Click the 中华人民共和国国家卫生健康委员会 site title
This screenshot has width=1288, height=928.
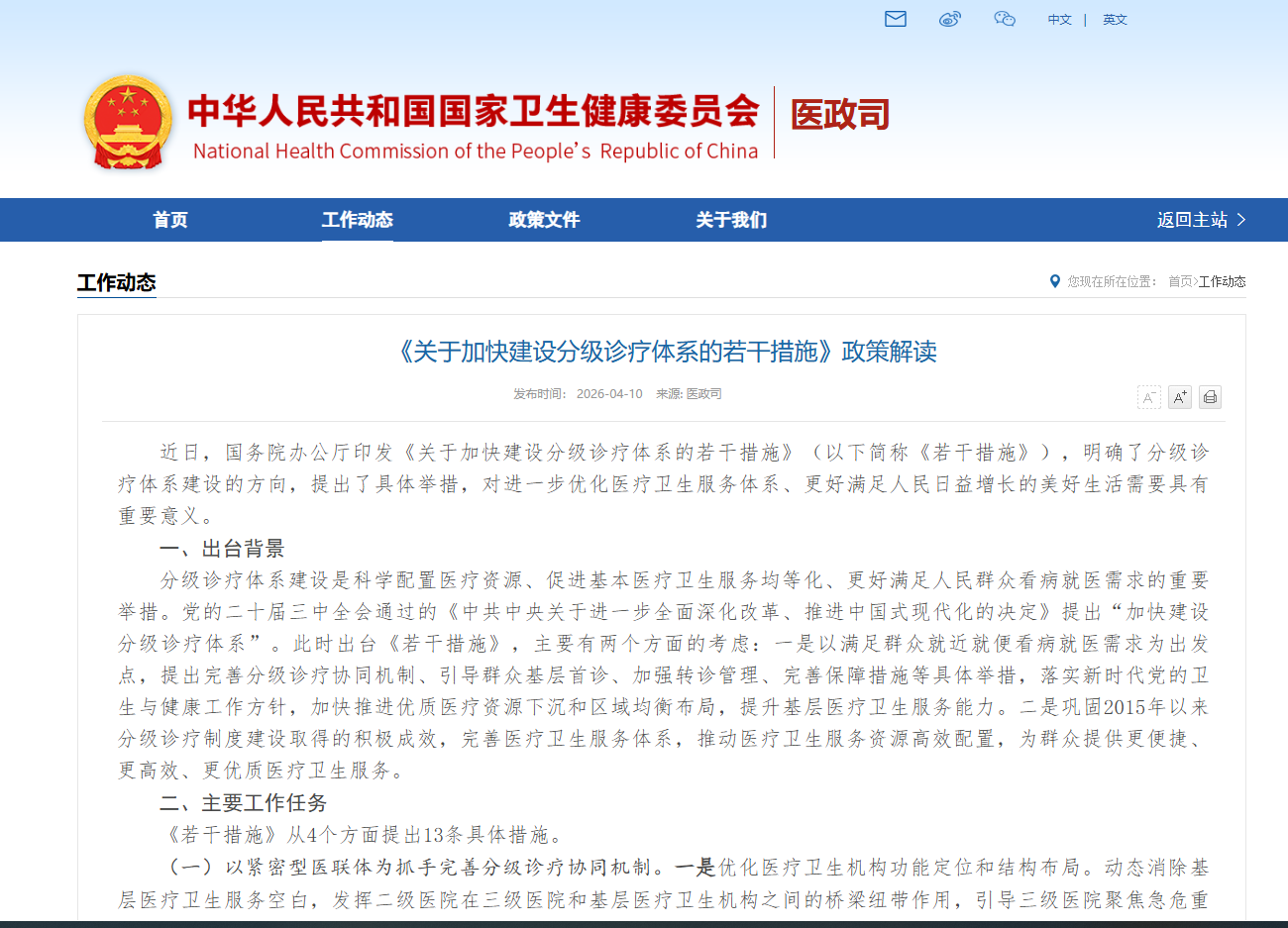pos(474,111)
